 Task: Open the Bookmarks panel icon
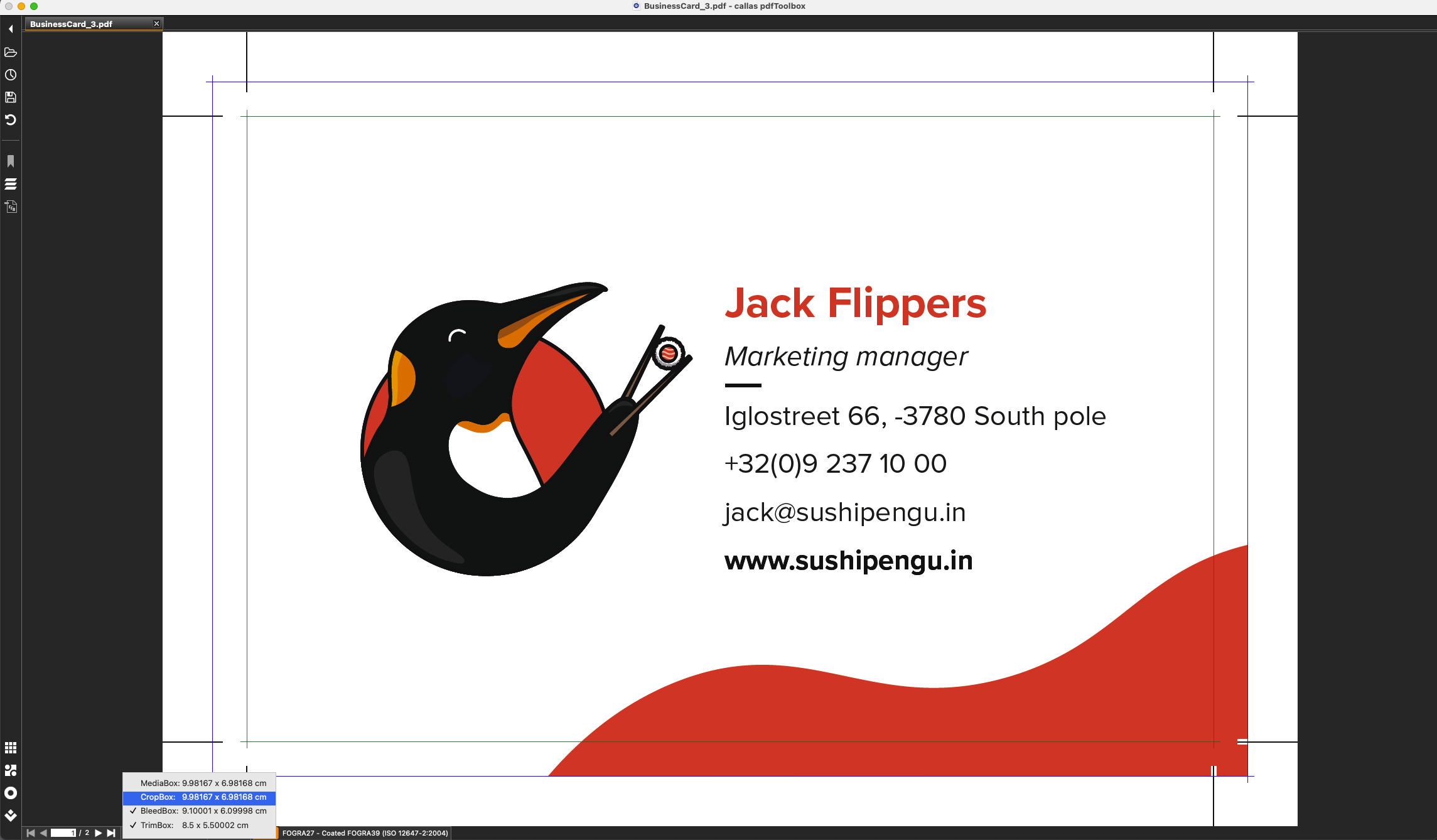(11, 161)
